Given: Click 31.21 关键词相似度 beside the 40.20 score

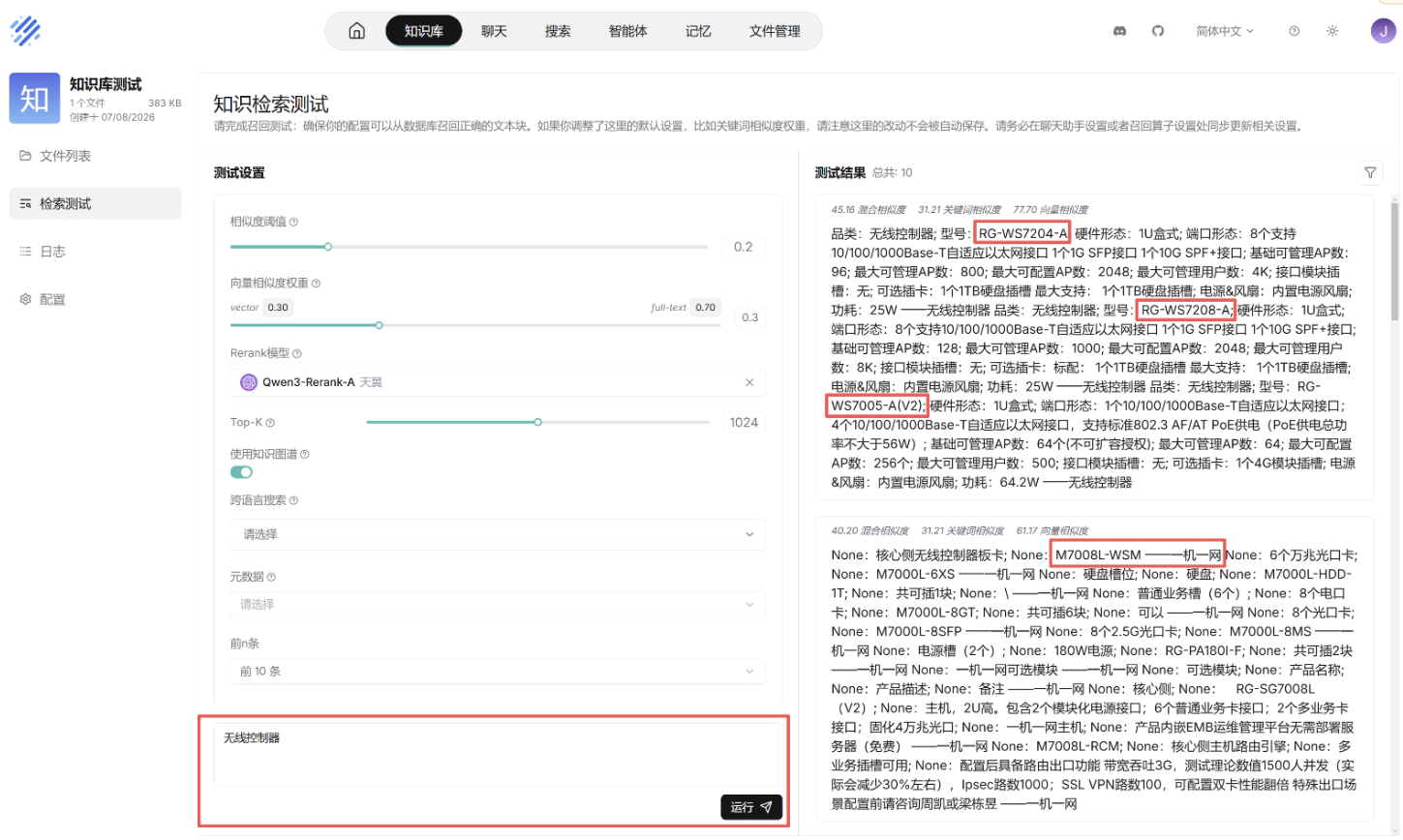Looking at the screenshot, I should [962, 530].
